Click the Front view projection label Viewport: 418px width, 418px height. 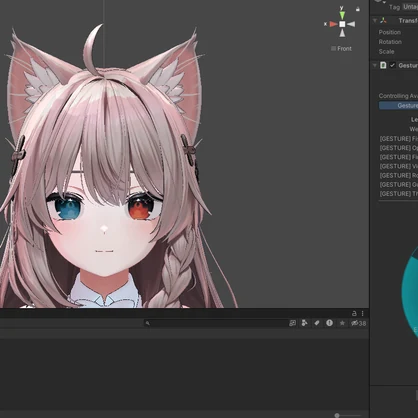(x=341, y=49)
